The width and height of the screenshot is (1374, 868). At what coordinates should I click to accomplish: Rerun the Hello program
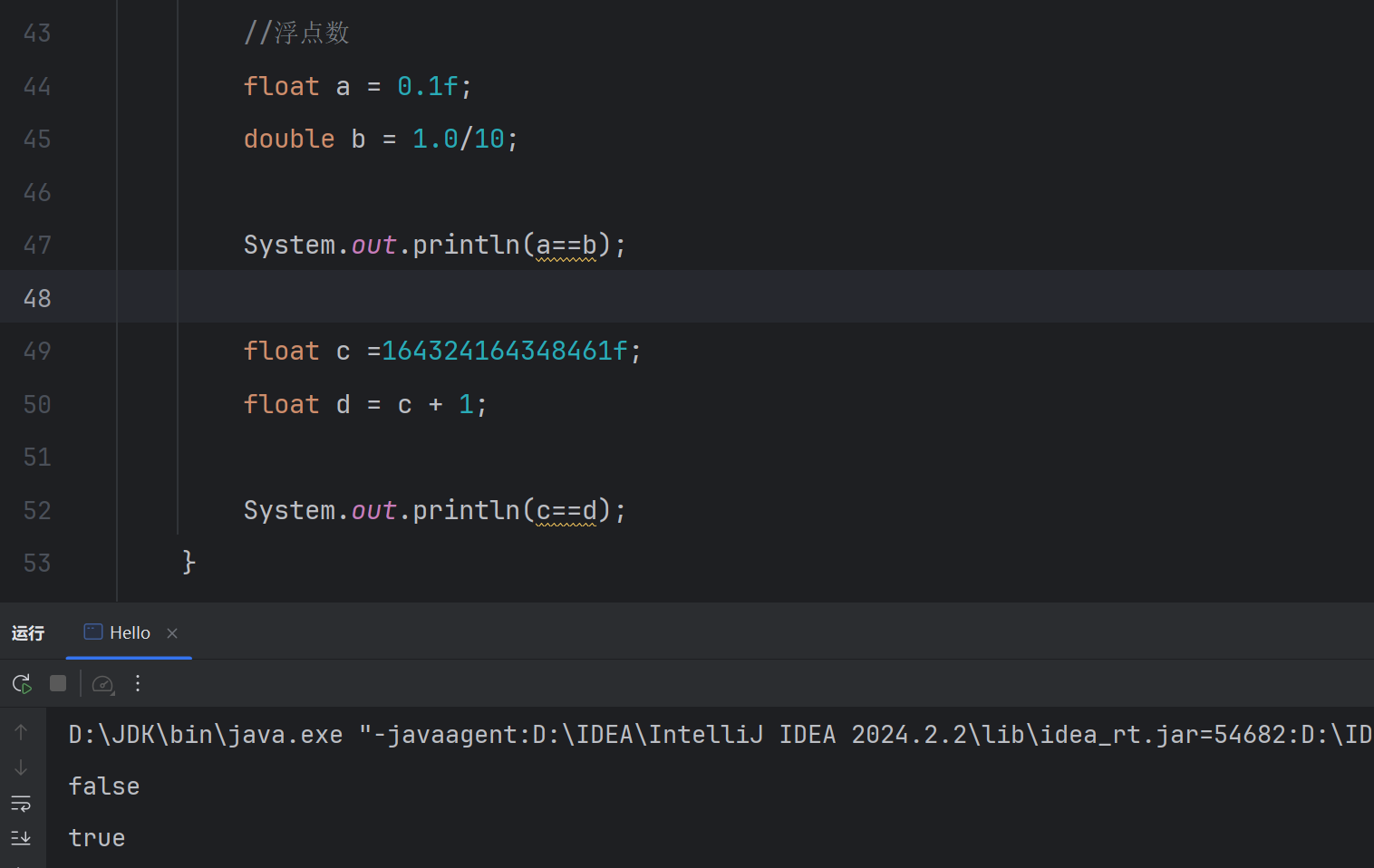[22, 683]
